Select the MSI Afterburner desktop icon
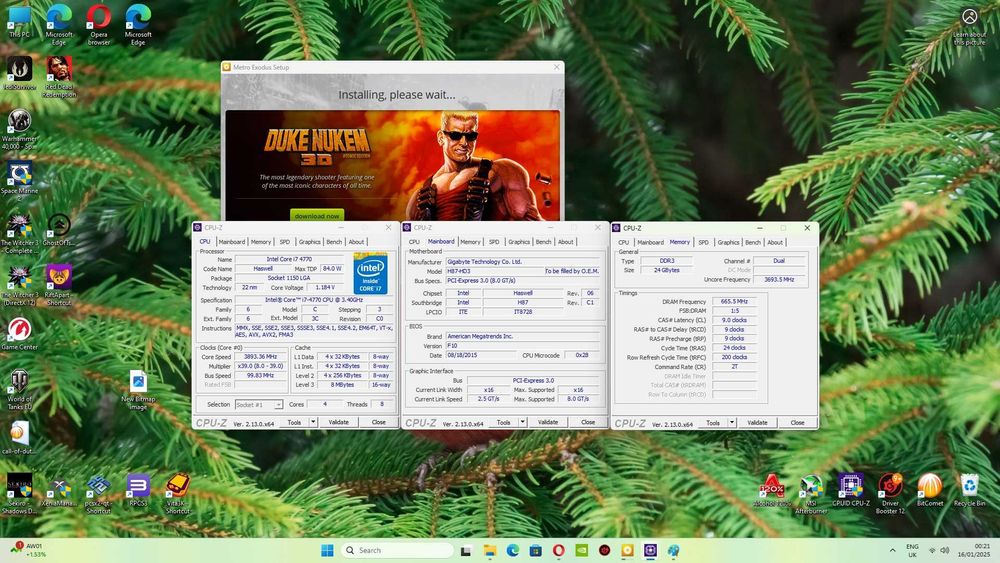The width and height of the screenshot is (1000, 563). click(x=811, y=494)
